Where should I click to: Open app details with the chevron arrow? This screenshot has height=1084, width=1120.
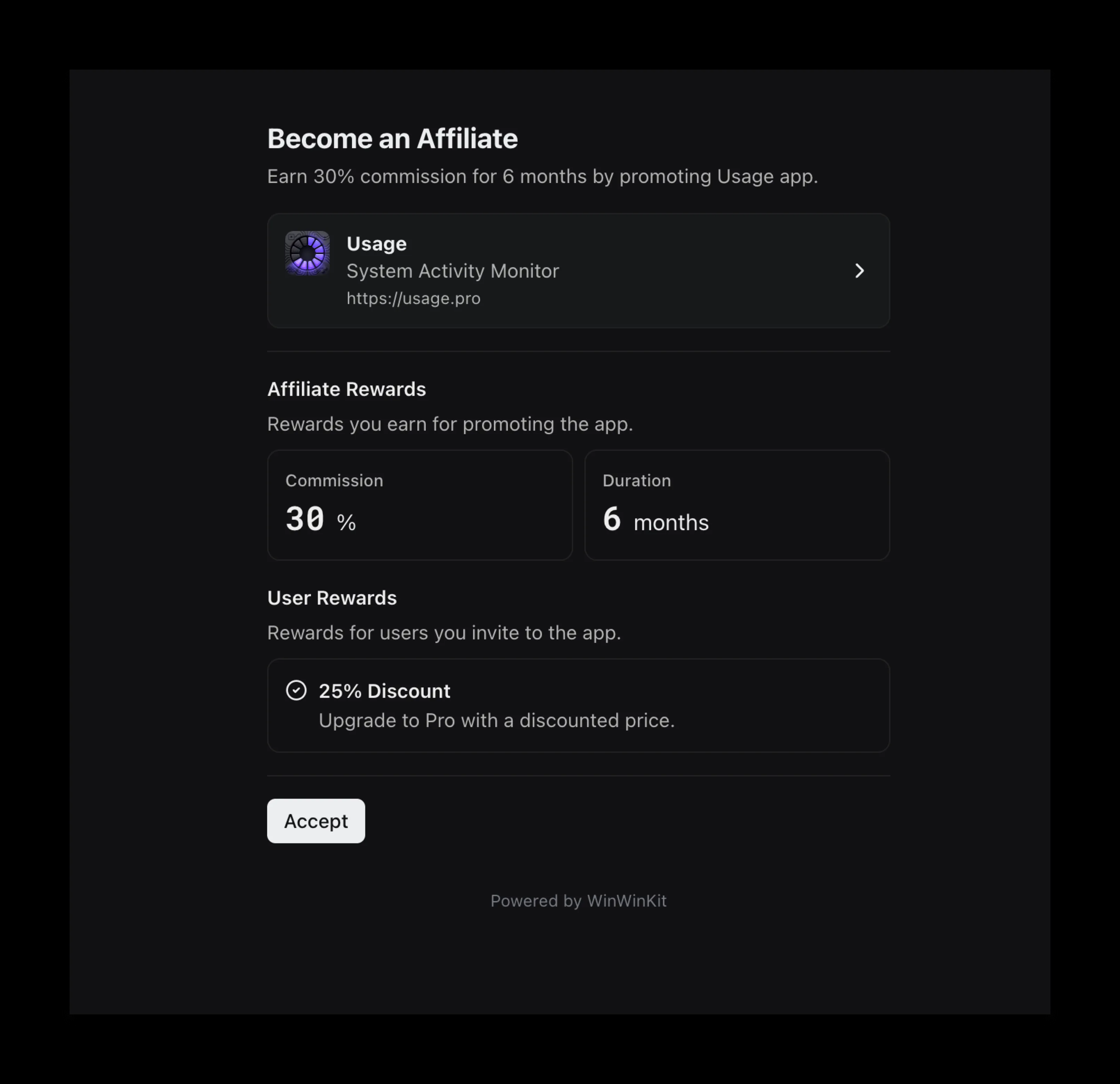859,271
